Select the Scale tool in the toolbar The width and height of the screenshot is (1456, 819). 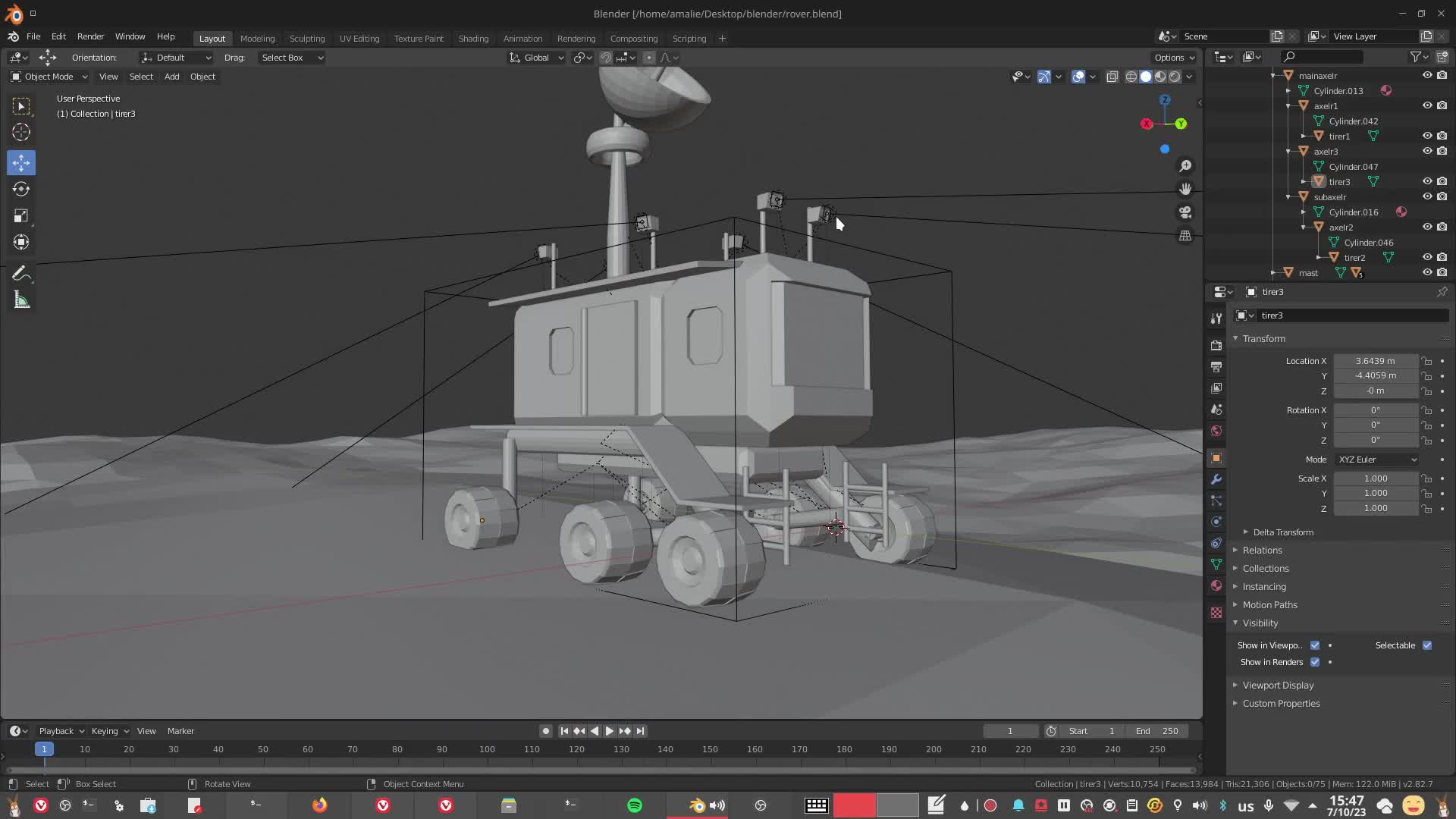click(21, 215)
